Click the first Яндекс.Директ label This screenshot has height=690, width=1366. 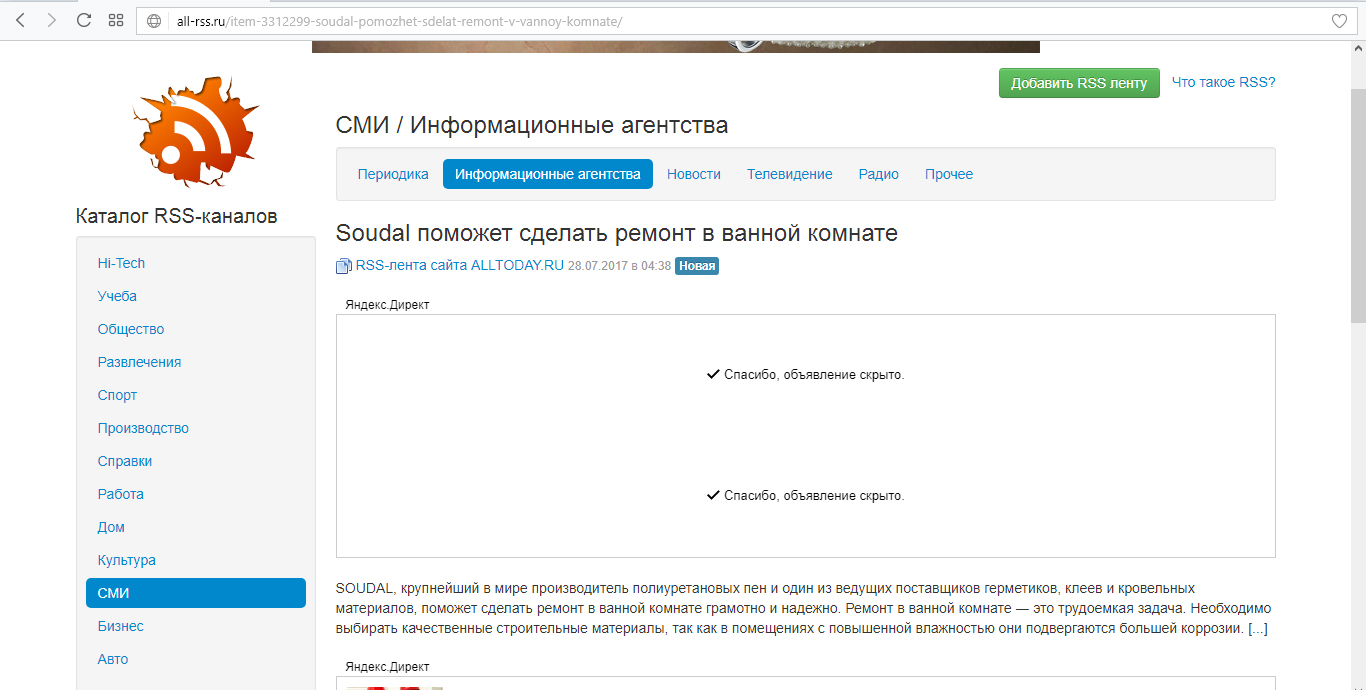387,305
